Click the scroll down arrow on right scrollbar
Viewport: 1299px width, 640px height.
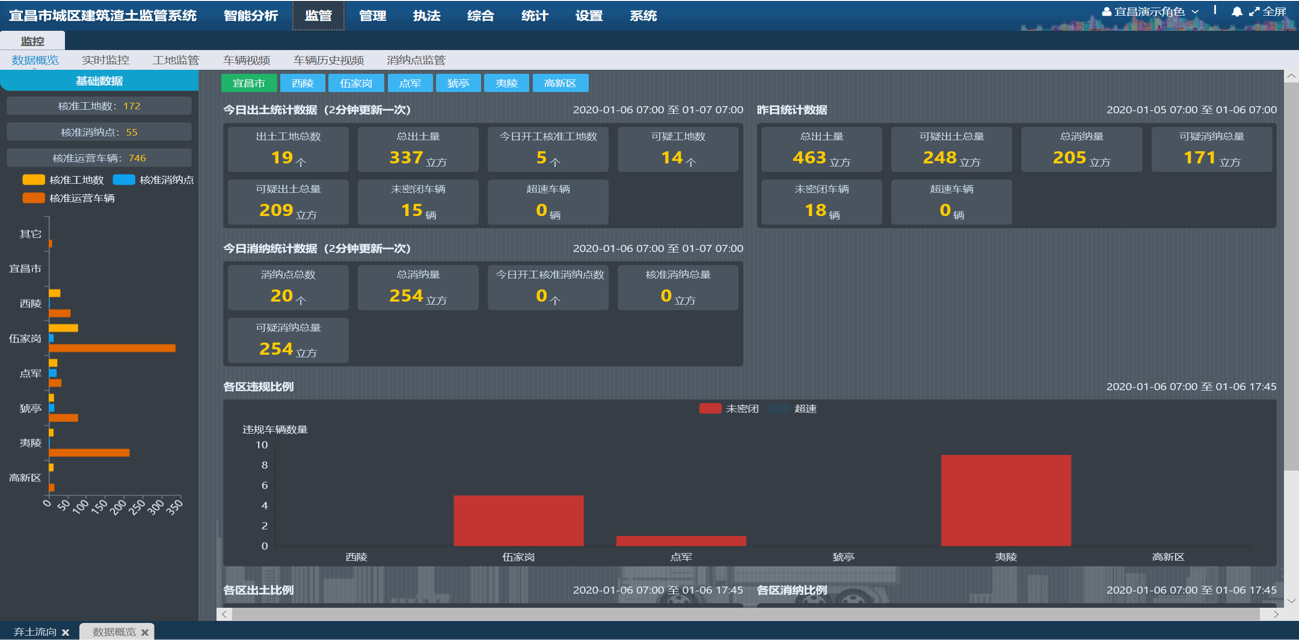[1291, 601]
